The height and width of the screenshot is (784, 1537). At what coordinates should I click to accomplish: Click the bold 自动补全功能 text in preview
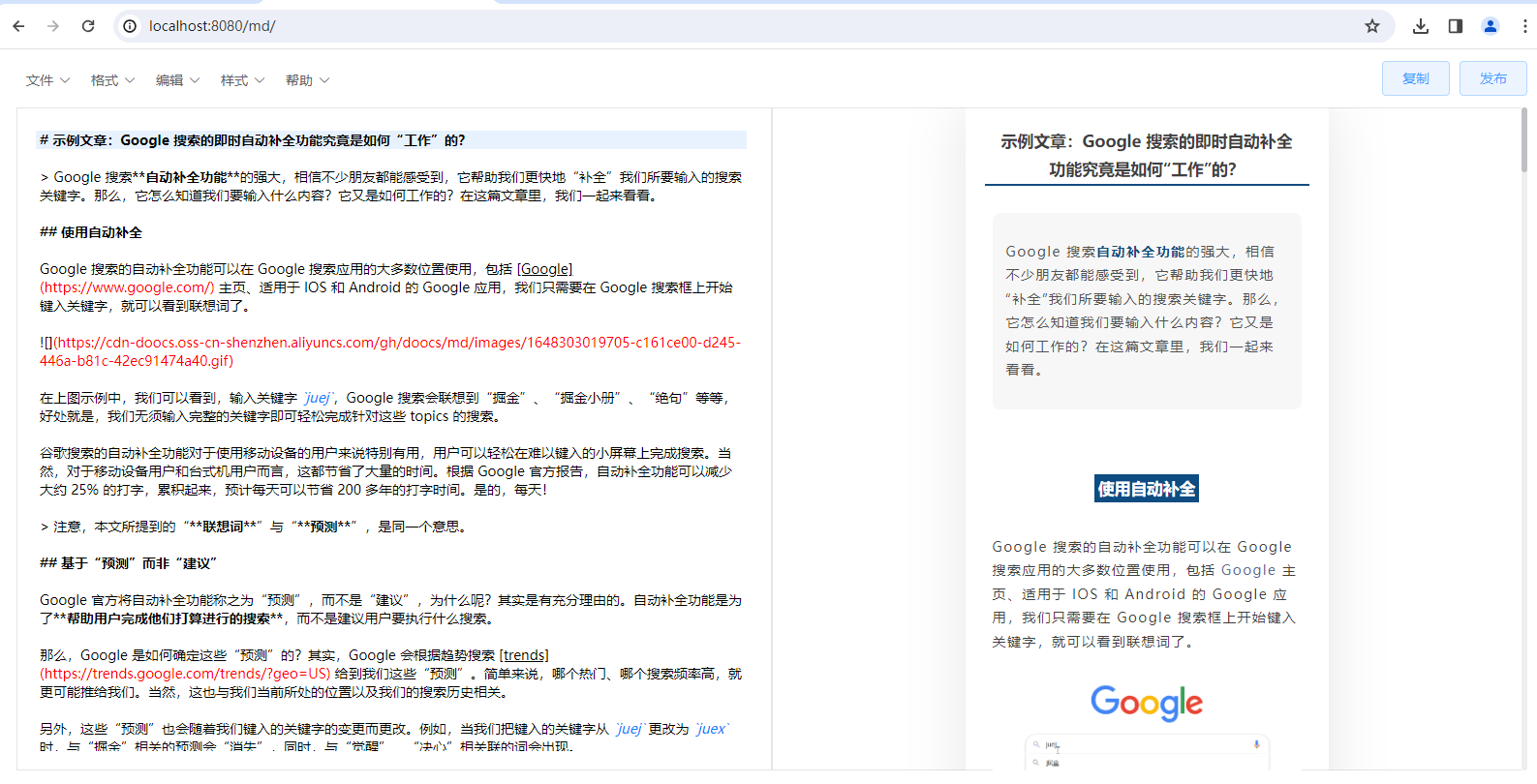coord(1141,252)
